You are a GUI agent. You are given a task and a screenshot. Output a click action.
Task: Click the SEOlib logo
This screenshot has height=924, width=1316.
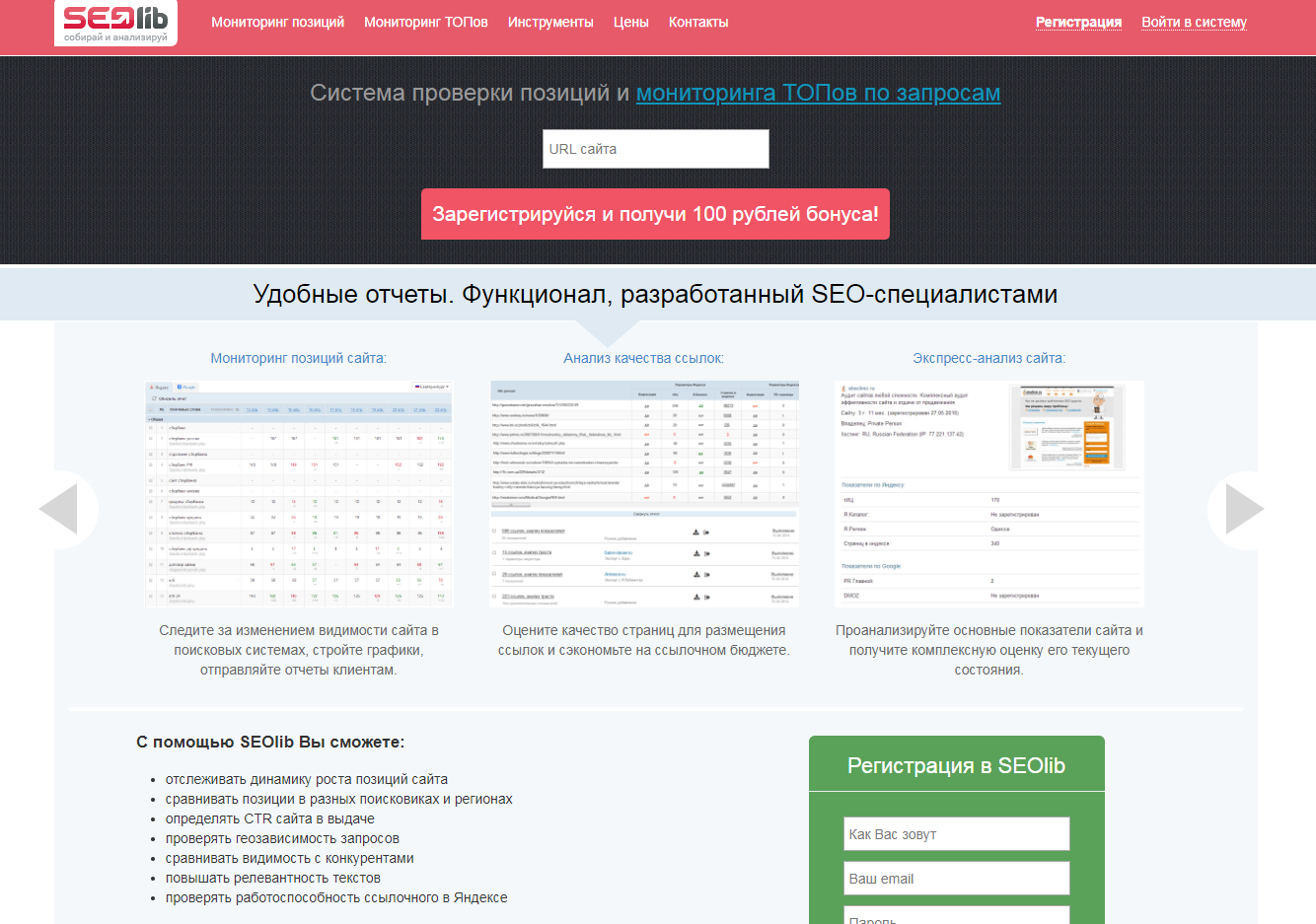click(x=115, y=23)
